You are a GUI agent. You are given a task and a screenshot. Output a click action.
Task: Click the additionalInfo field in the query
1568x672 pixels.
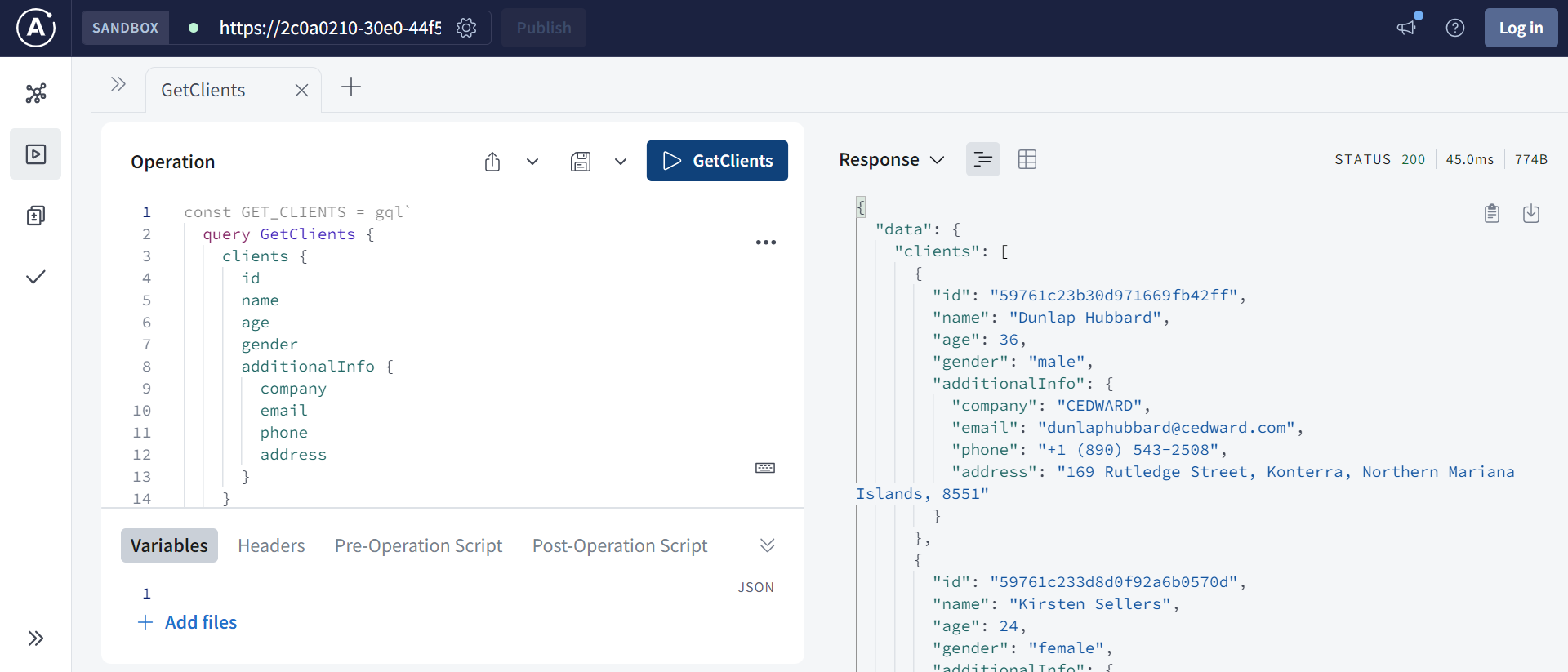[308, 367]
